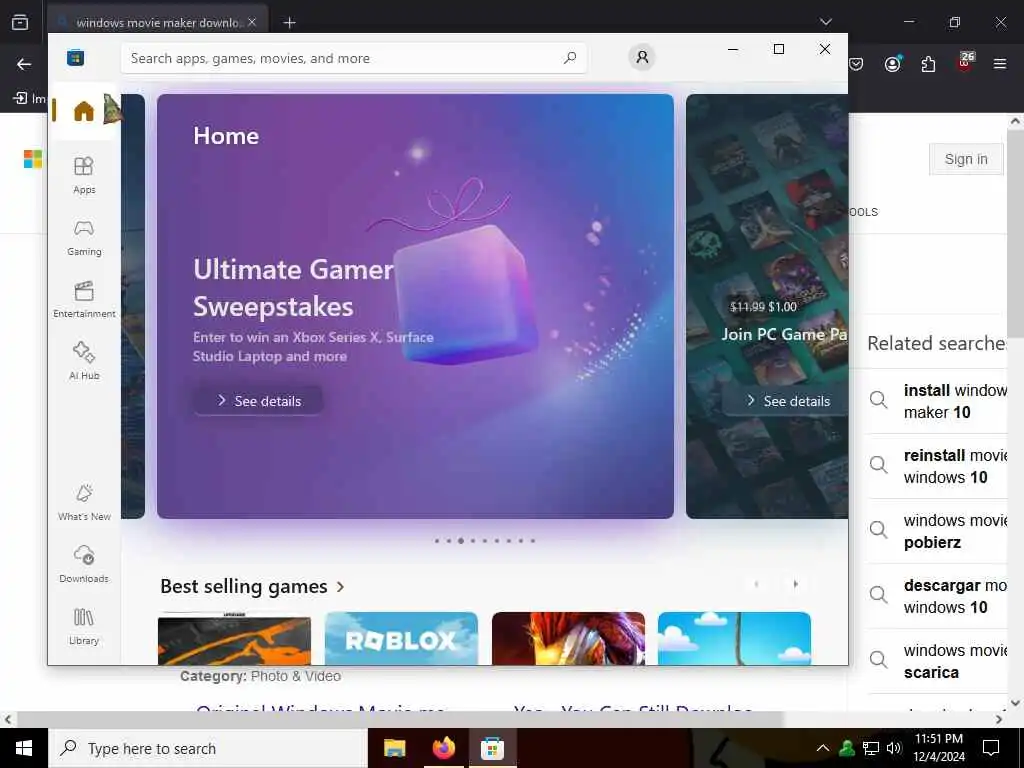The height and width of the screenshot is (768, 1024).
Task: Open Firefox recent browsing view icon
Action: tap(20, 22)
